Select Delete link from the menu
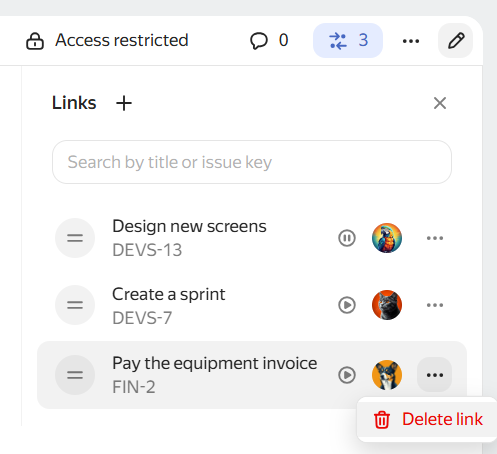Image resolution: width=497 pixels, height=454 pixels. tap(428, 419)
